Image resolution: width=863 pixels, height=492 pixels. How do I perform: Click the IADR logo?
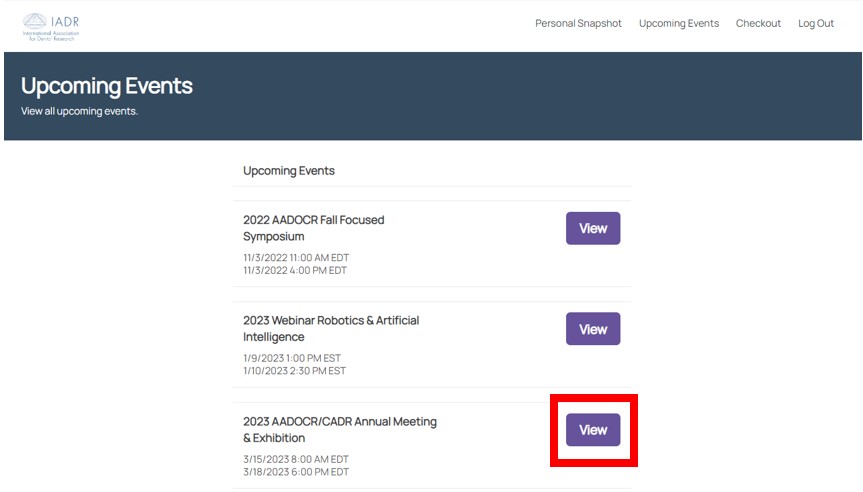(x=51, y=27)
